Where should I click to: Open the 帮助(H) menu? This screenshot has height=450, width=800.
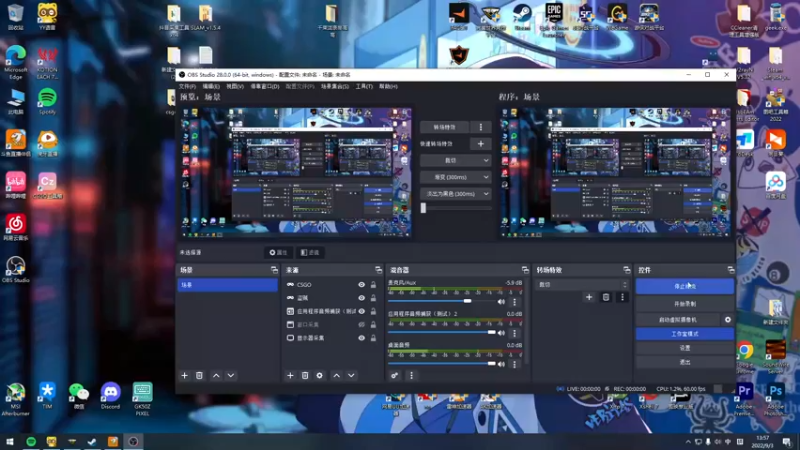[x=388, y=87]
